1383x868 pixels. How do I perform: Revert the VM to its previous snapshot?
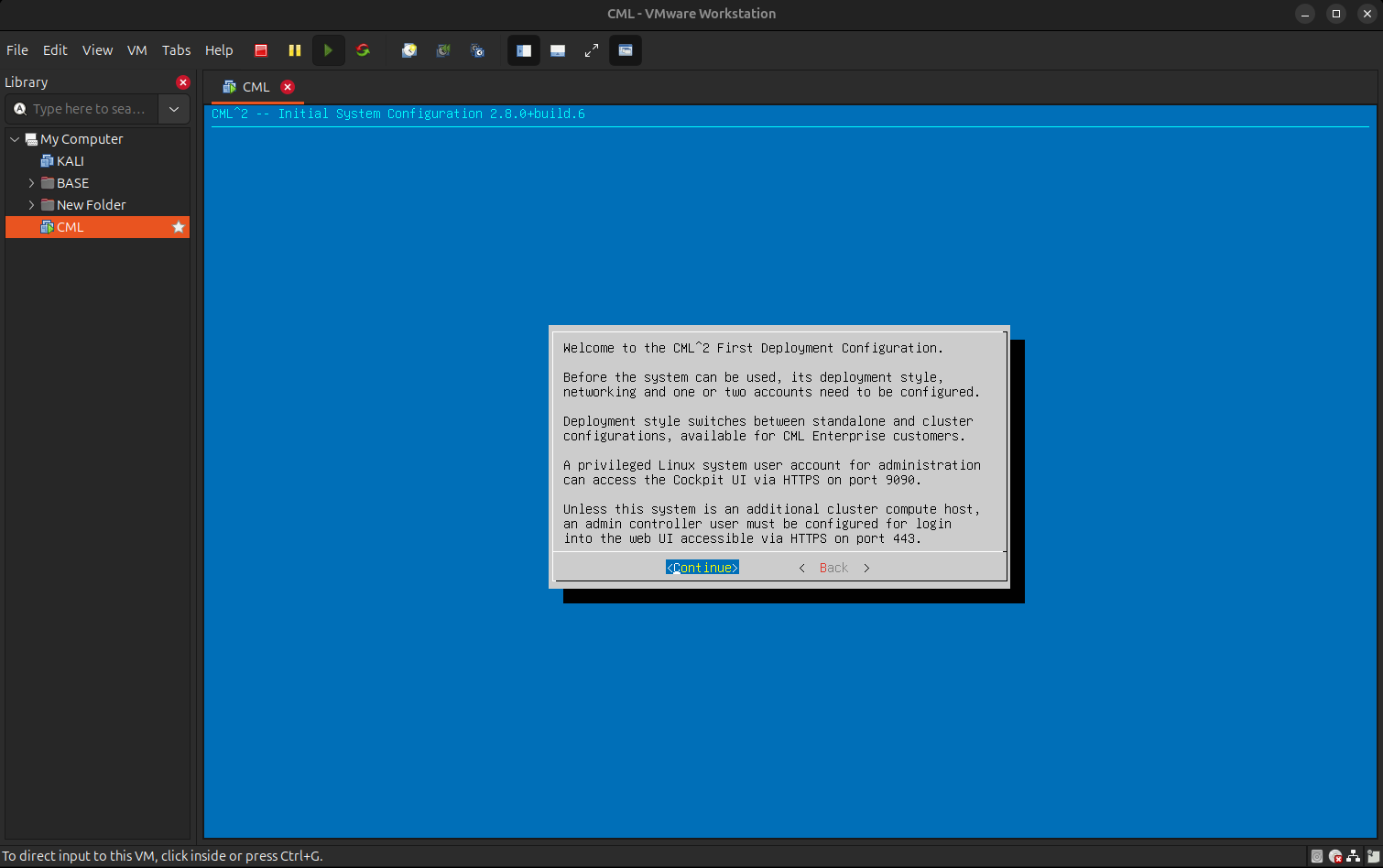[443, 50]
